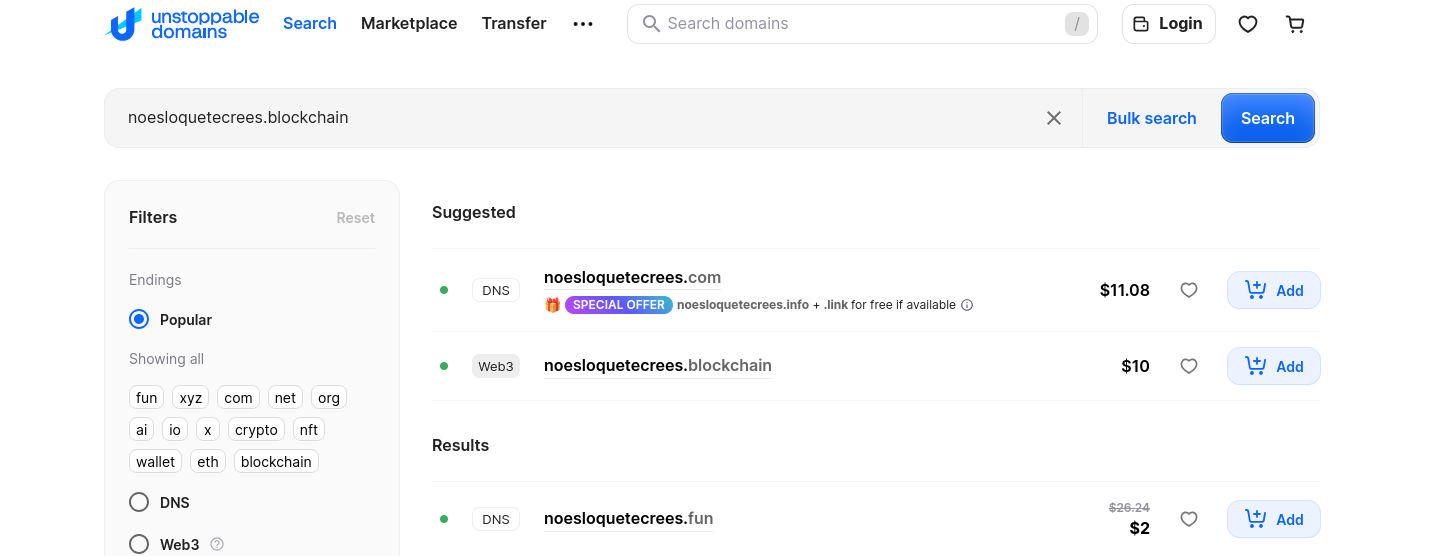Open the shopping cart icon

coord(1295,25)
